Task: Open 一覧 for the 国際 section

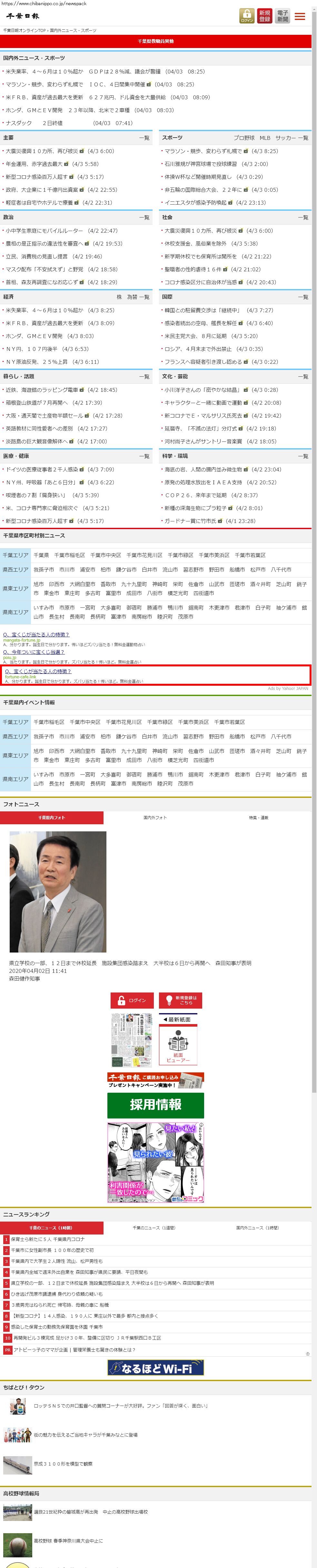Action: (303, 297)
